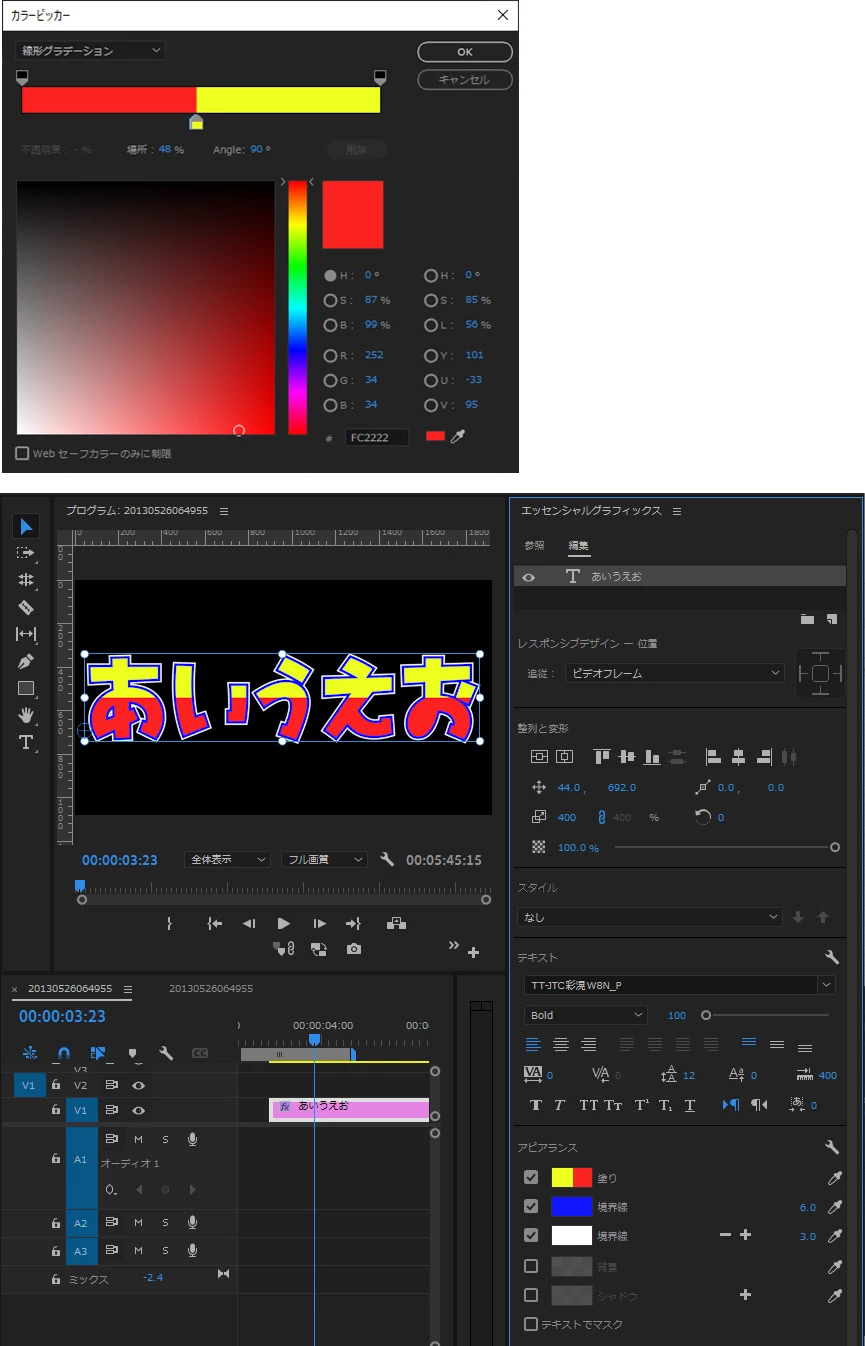This screenshot has width=865, height=1346.
Task: Select the あいうえお clip on timeline
Action: (350, 1109)
